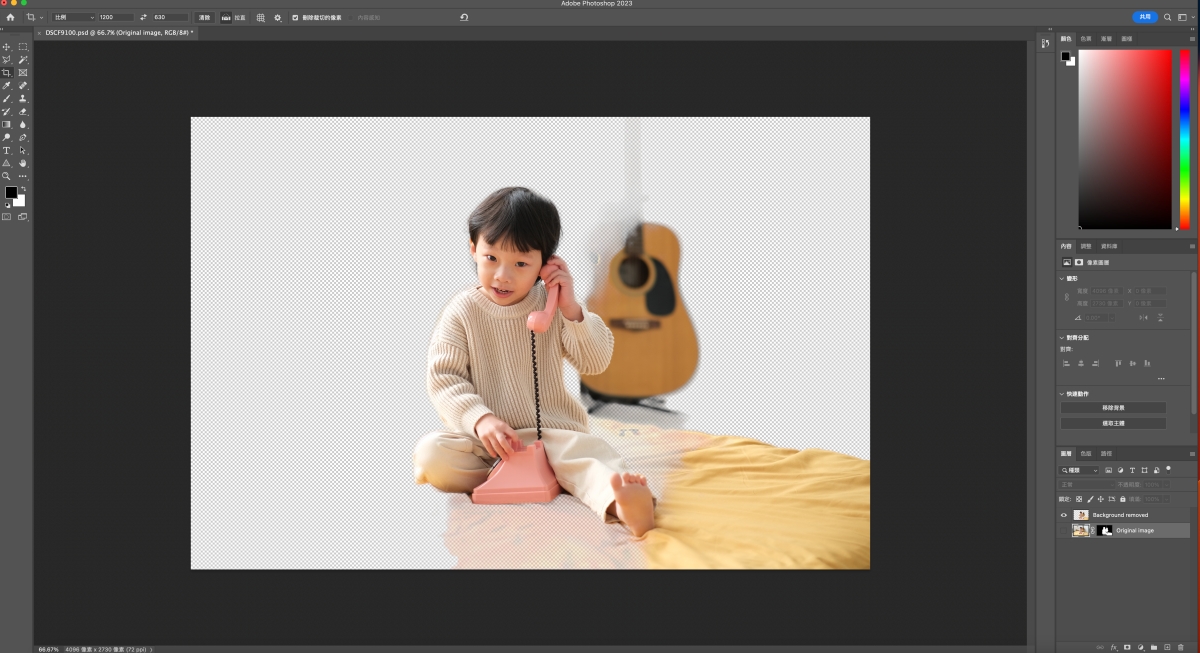Switch to the Adjustments tab
This screenshot has height=653, width=1200.
pyautogui.click(x=1086, y=246)
